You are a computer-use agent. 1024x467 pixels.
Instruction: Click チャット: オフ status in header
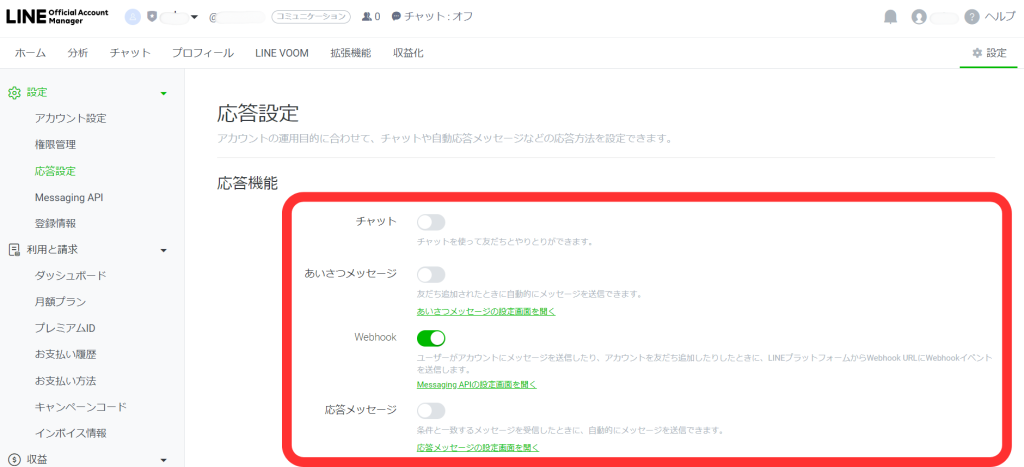438,17
